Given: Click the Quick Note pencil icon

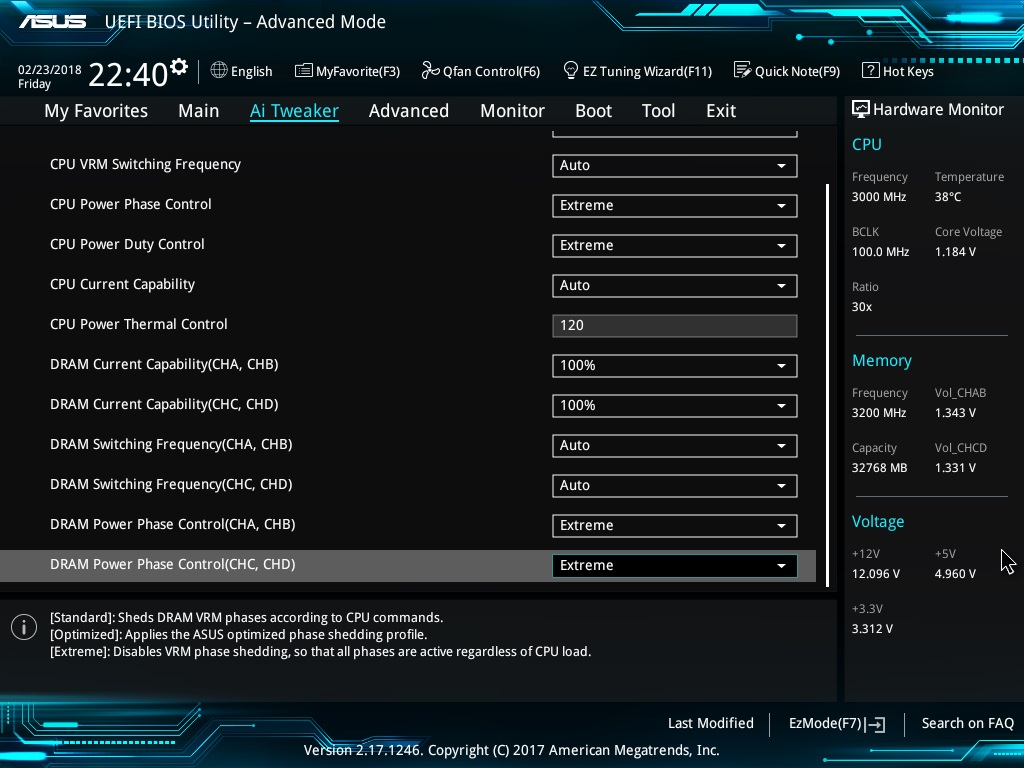Looking at the screenshot, I should tap(743, 70).
